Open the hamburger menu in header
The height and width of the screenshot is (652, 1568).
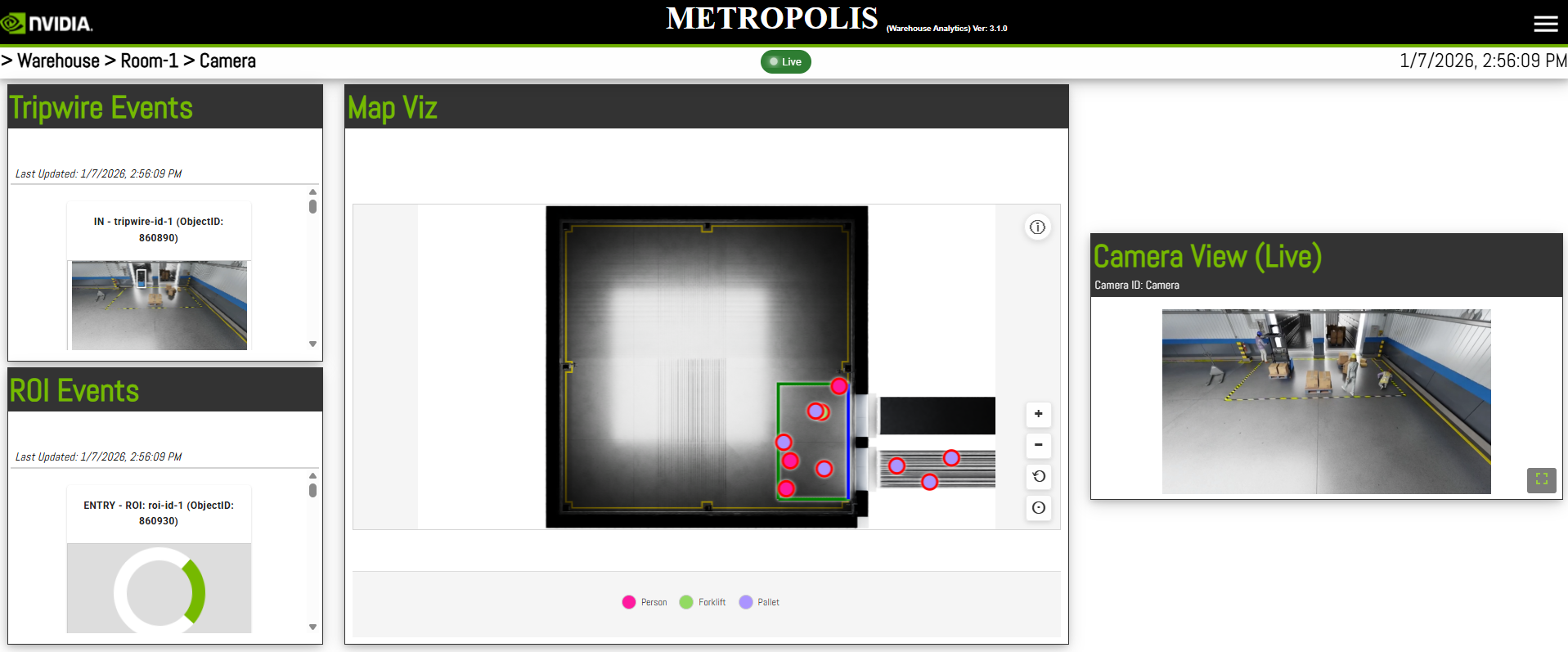pyautogui.click(x=1545, y=24)
